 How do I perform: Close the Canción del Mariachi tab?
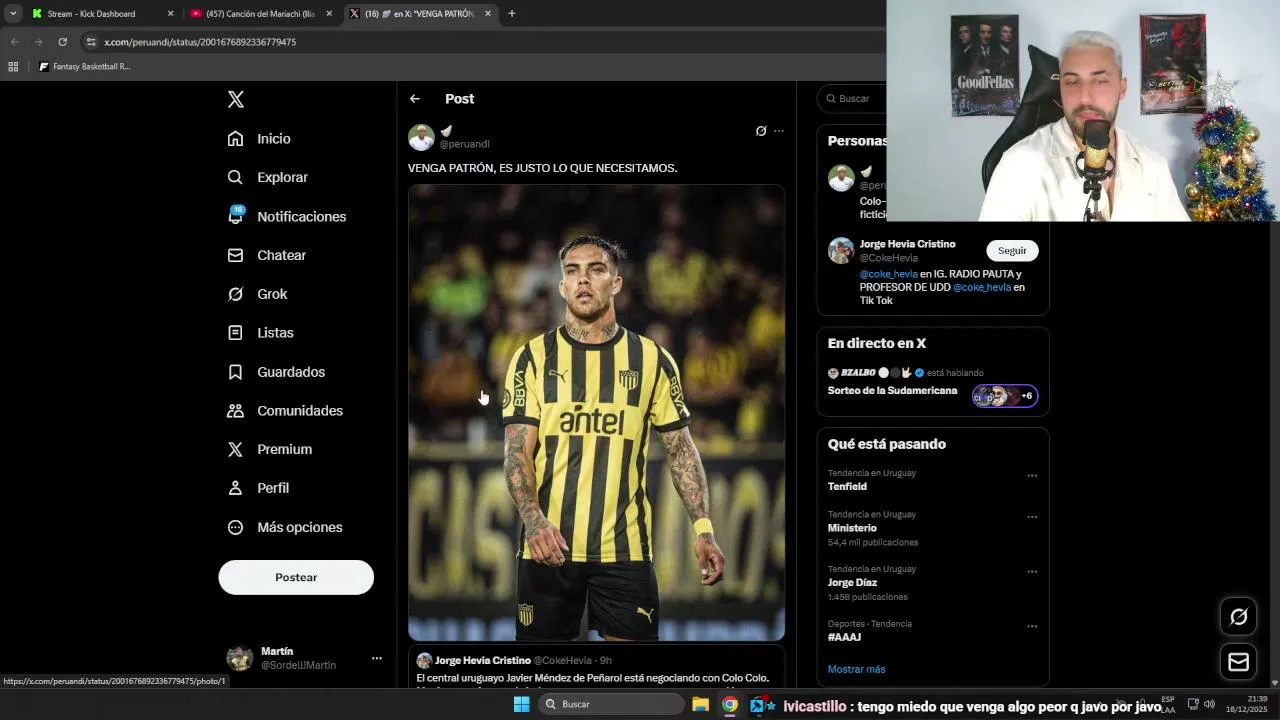[329, 14]
